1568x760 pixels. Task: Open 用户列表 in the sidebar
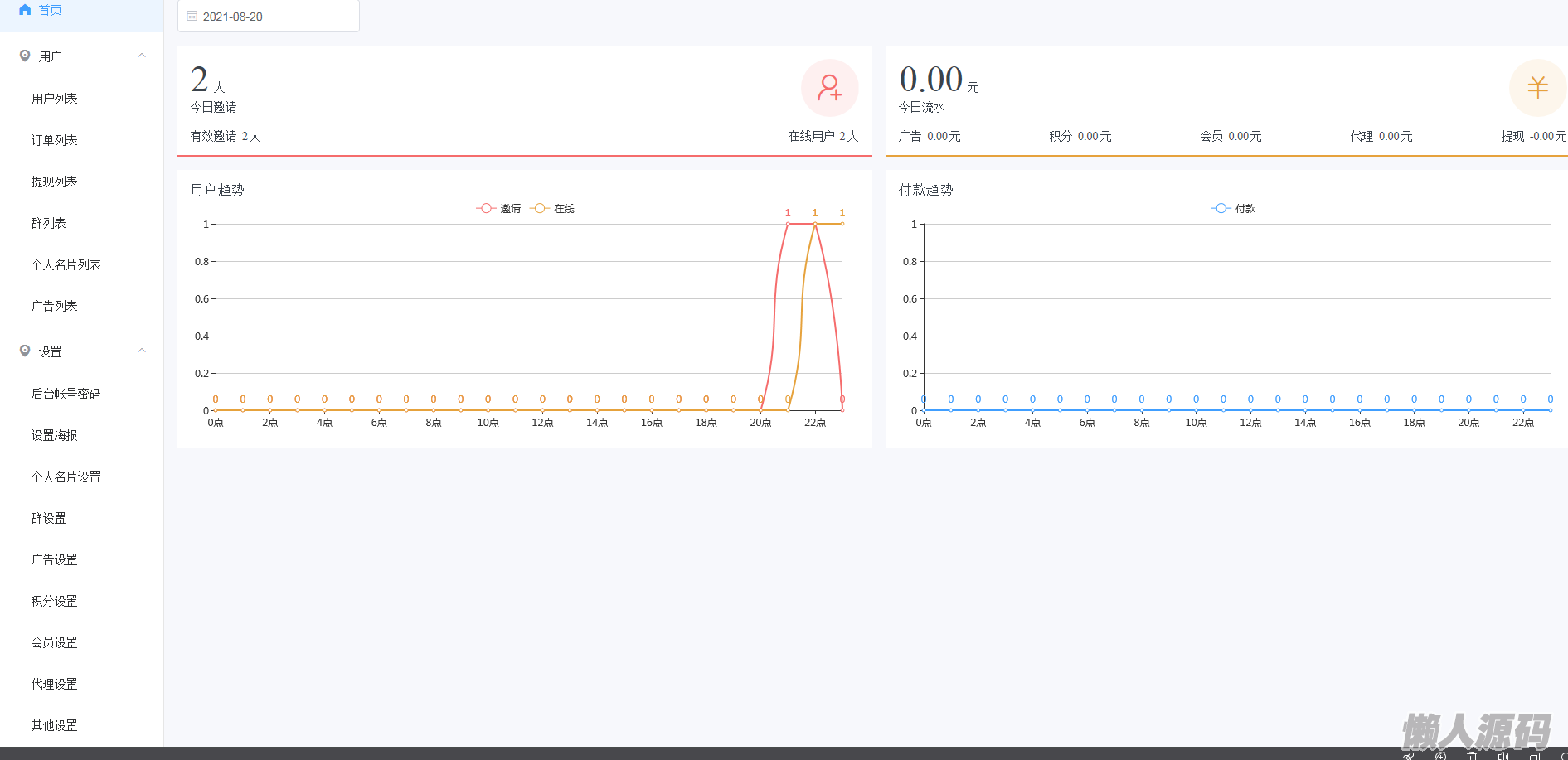(55, 99)
